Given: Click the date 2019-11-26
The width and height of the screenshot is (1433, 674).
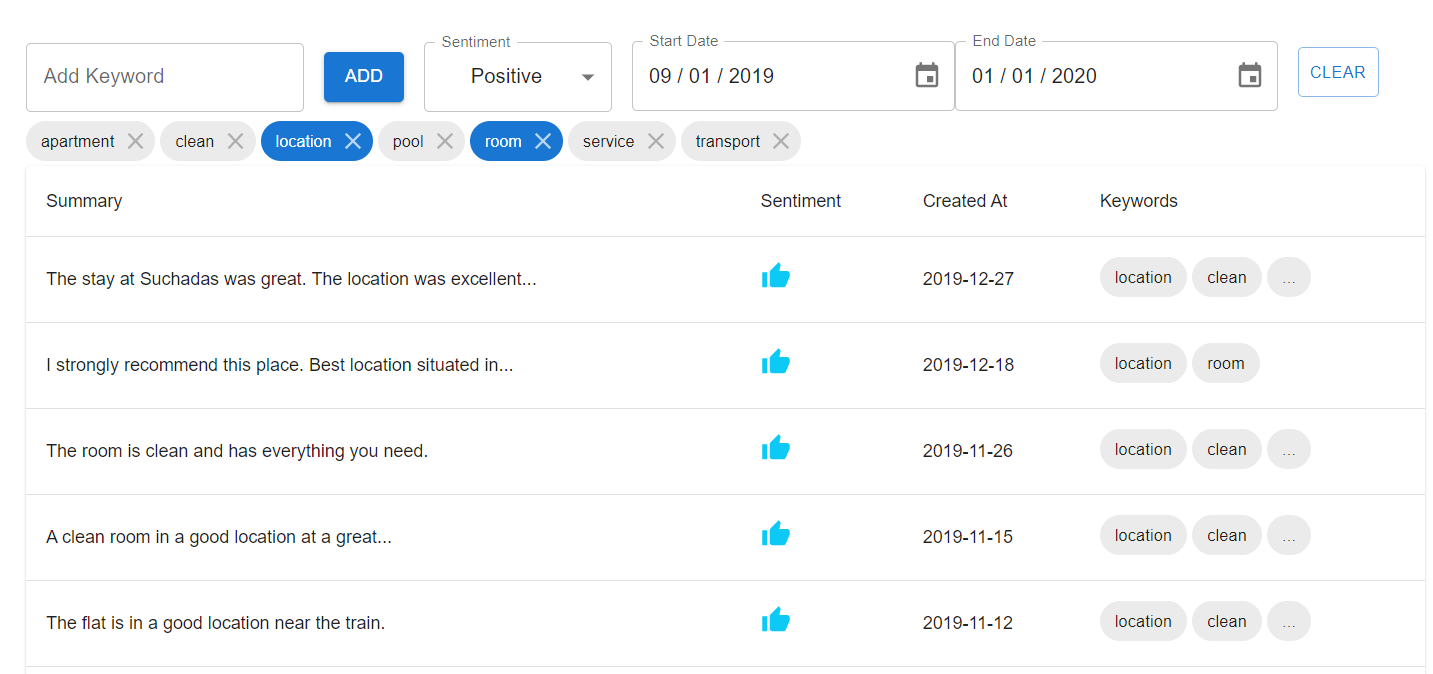Looking at the screenshot, I should [x=968, y=451].
